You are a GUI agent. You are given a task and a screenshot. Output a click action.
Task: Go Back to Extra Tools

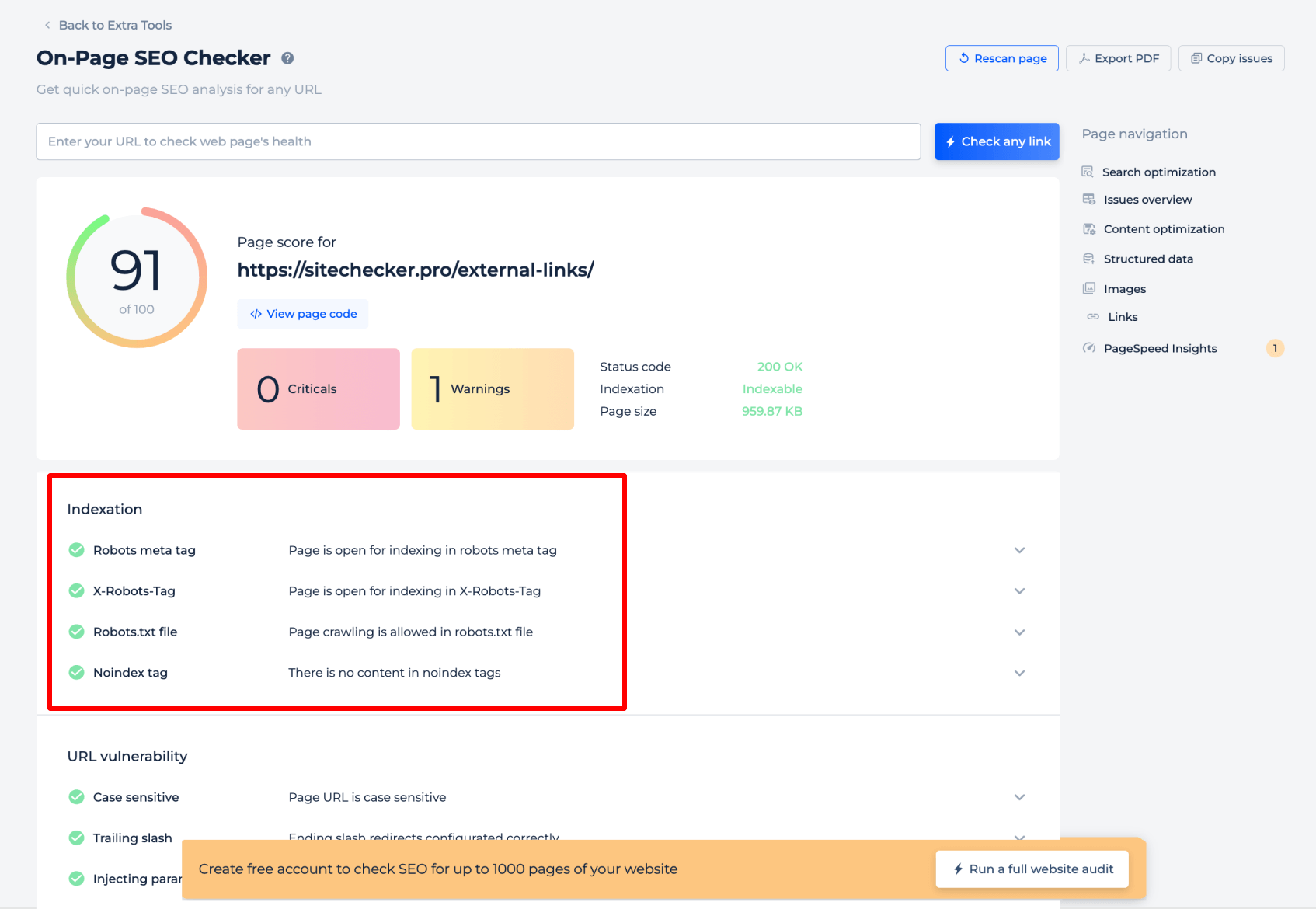115,25
